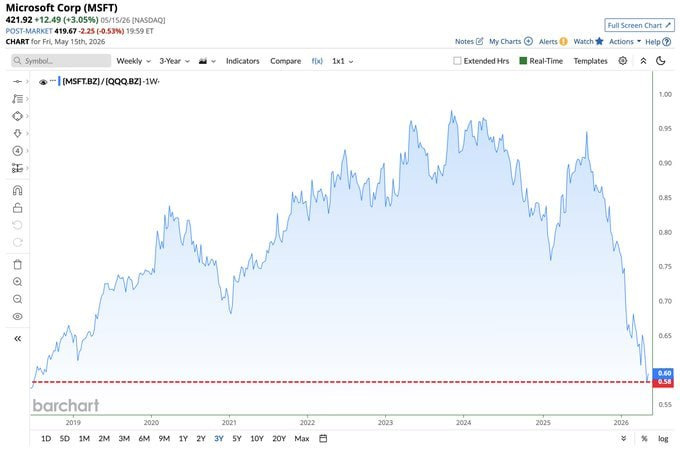Screen dimensions: 680x451
Task: Open My Charts link
Action: coord(510,42)
